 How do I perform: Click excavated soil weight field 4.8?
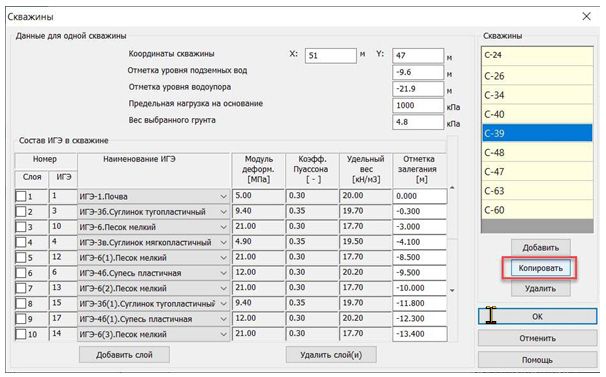tap(418, 122)
